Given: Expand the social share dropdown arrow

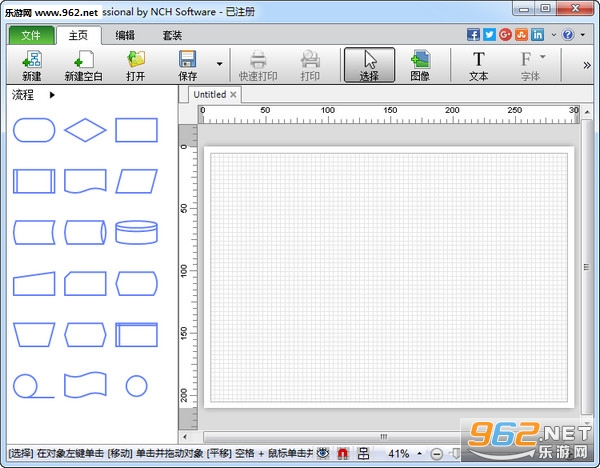Looking at the screenshot, I should tap(553, 35).
